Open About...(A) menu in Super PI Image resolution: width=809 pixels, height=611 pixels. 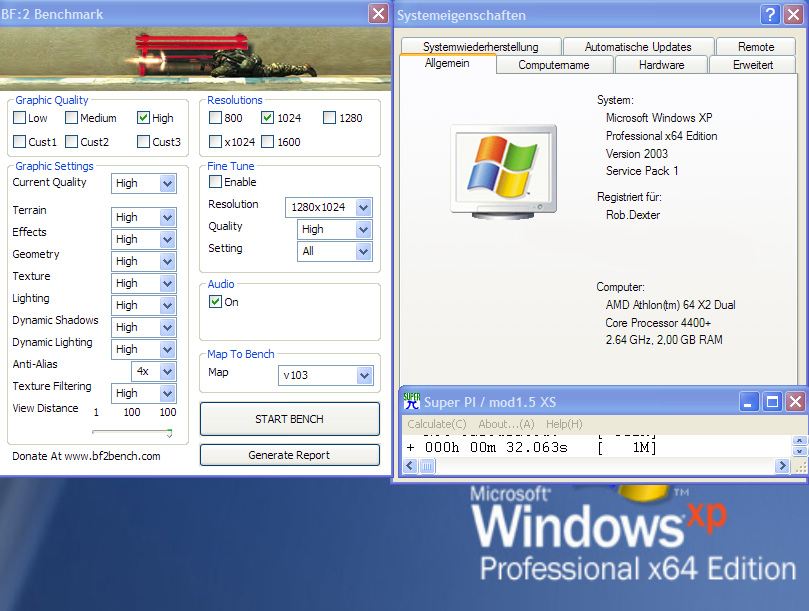(x=506, y=424)
